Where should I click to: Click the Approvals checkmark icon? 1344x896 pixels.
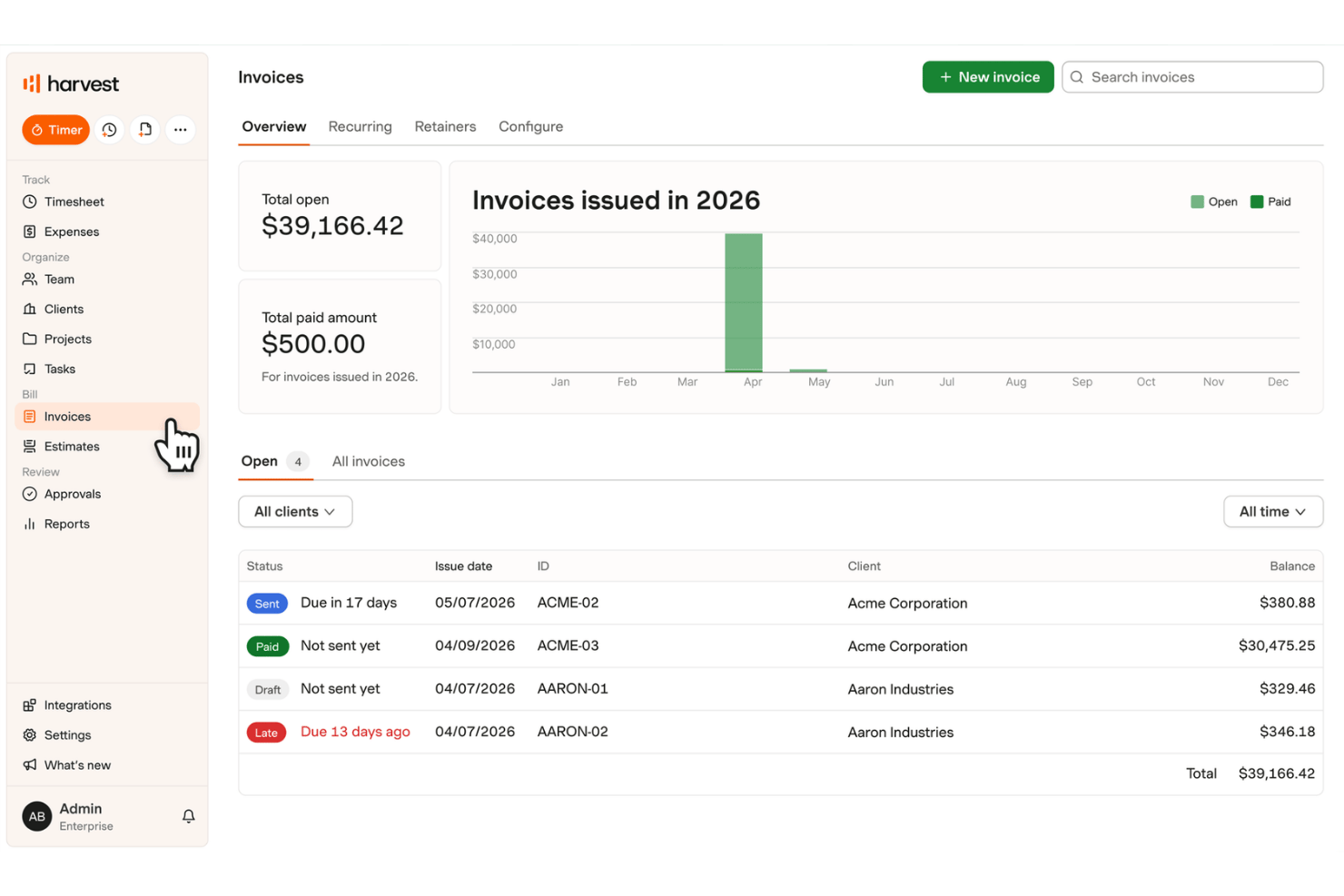[x=30, y=494]
